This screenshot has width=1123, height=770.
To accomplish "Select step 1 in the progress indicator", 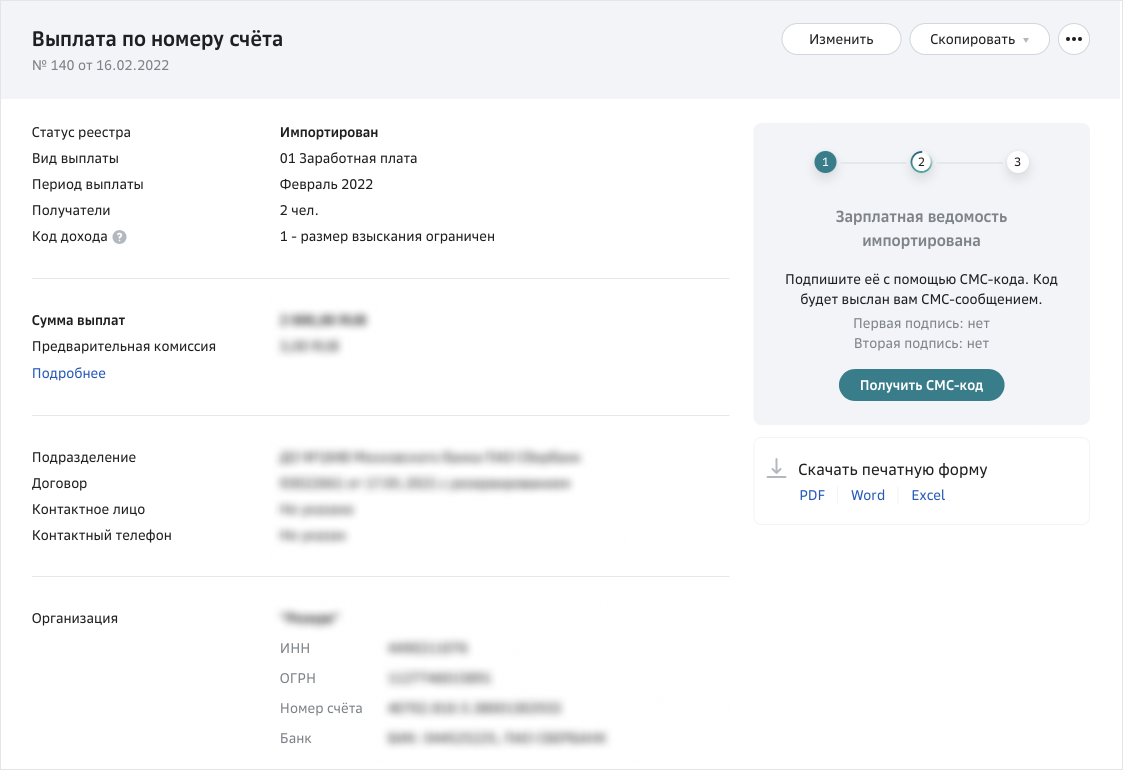I will [x=825, y=162].
